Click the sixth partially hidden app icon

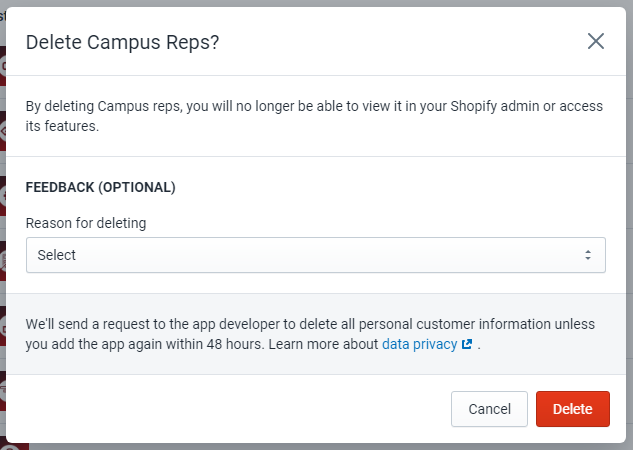click(3, 391)
